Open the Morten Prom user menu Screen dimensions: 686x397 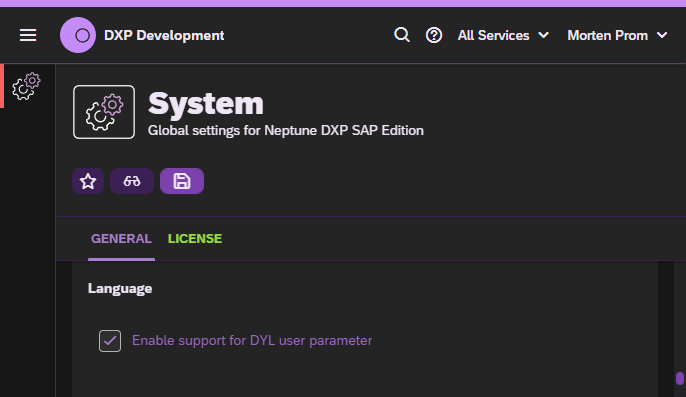[x=617, y=35]
